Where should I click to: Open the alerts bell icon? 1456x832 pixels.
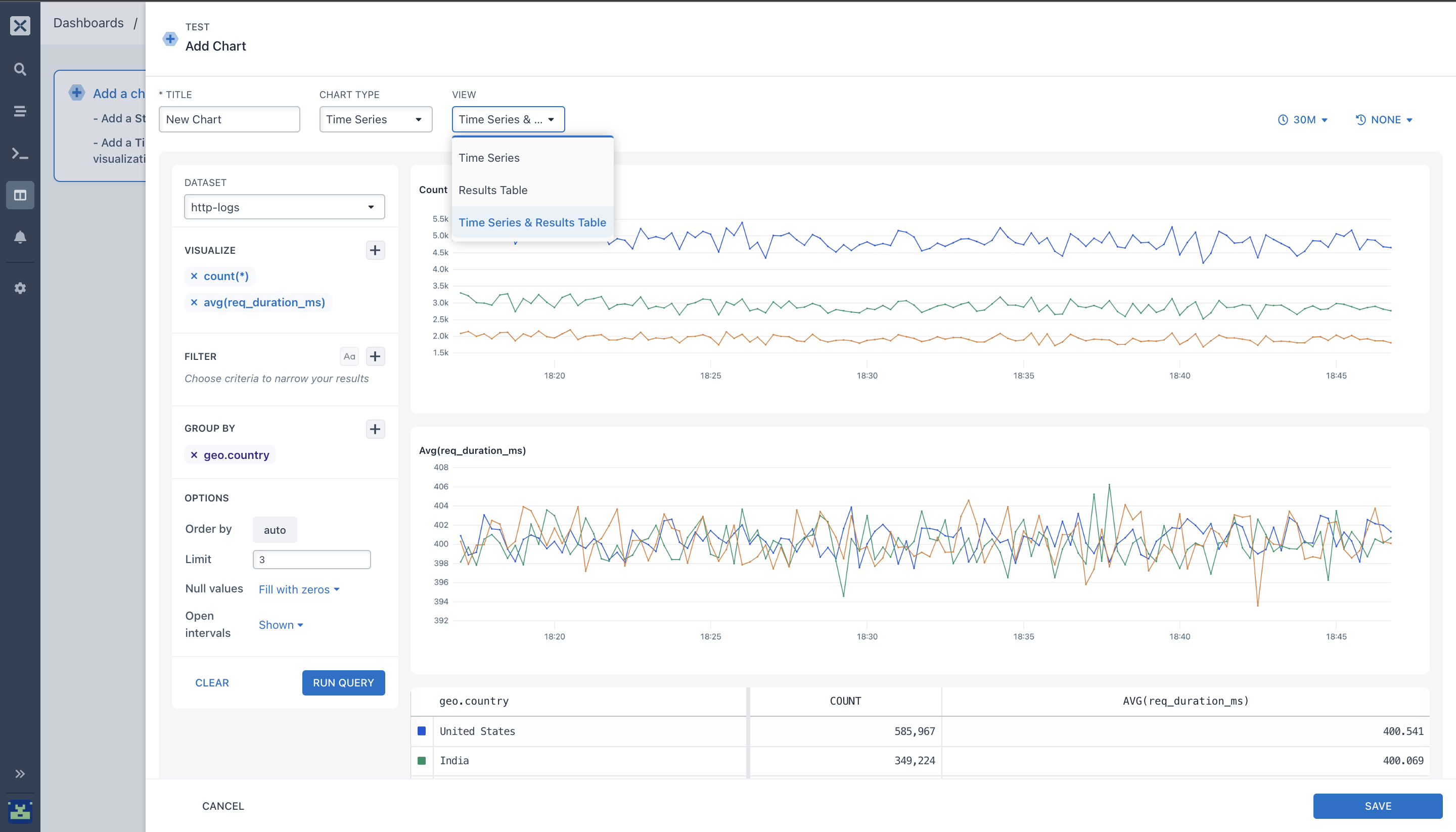click(20, 237)
